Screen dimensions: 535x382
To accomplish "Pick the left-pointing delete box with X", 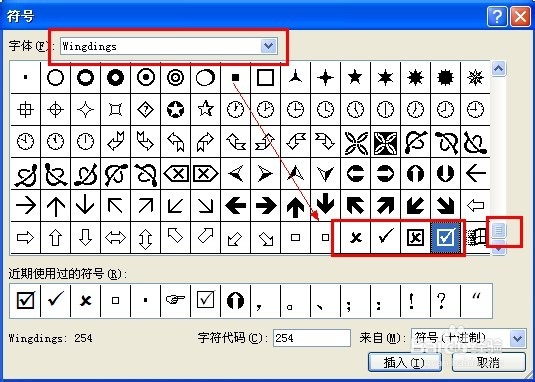I will tap(176, 174).
